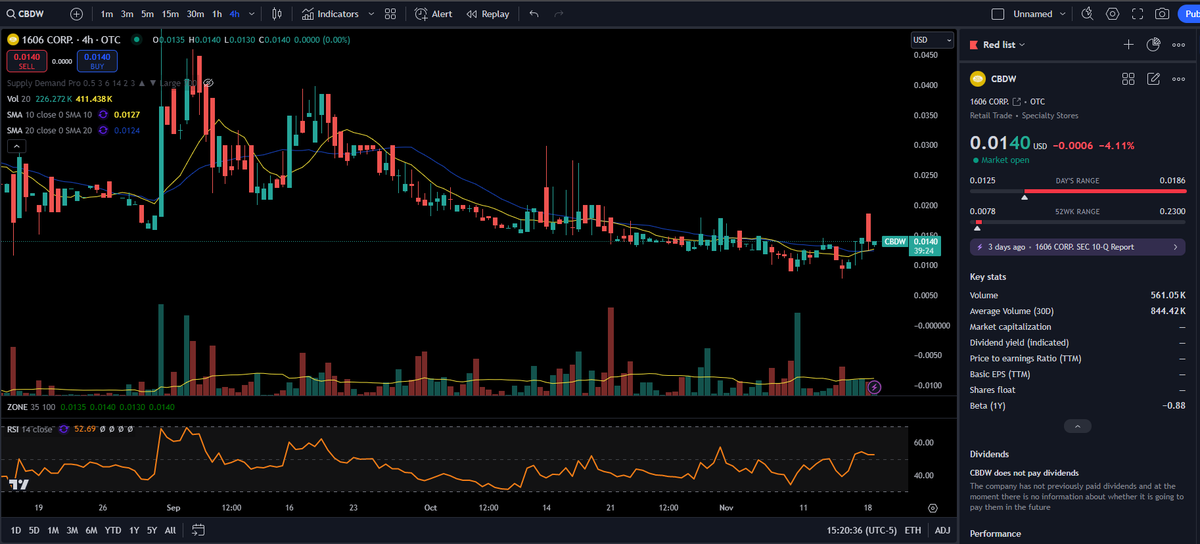
Task: Select the SMA 10 indicator legend
Action: 50,115
